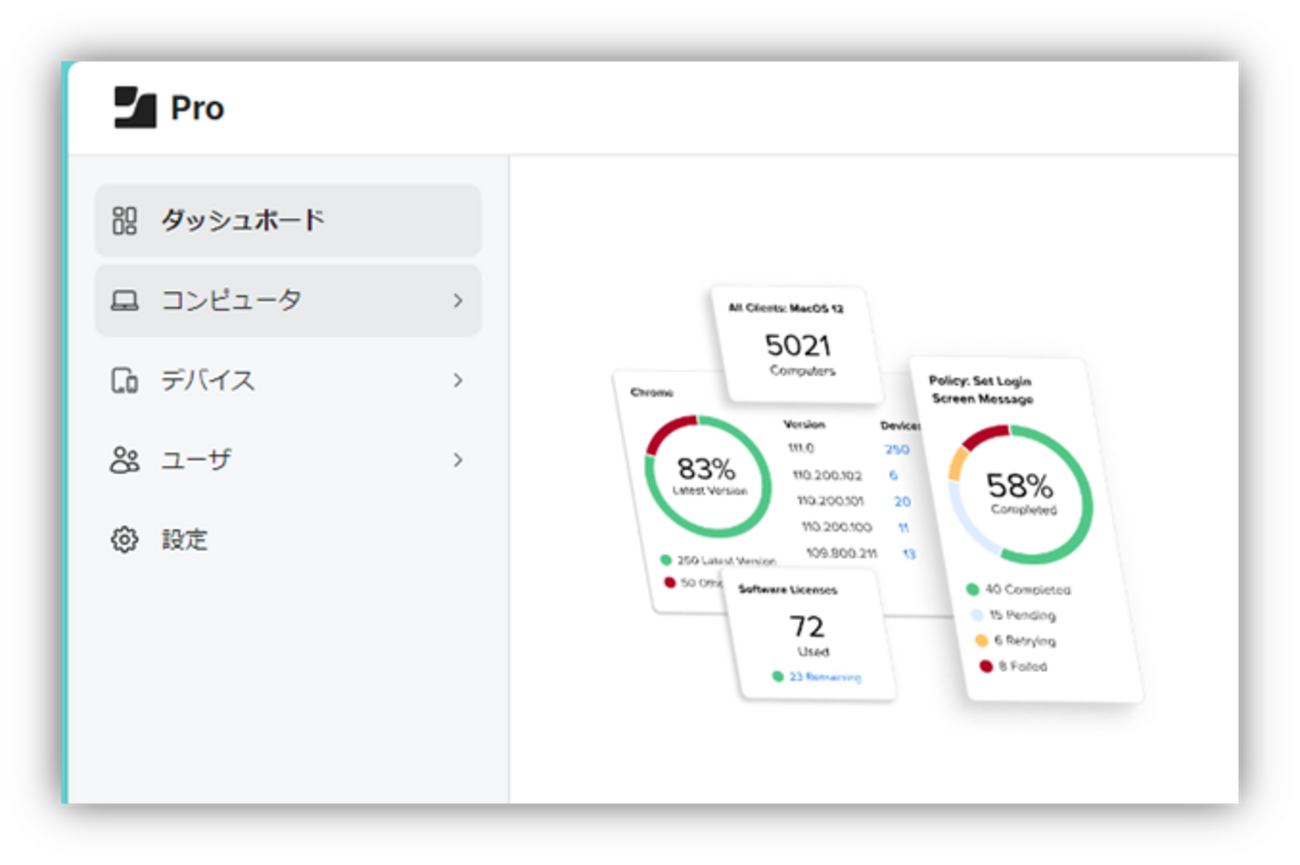Click version row "110.200.101"
1300x865 pixels.
[x=830, y=501]
